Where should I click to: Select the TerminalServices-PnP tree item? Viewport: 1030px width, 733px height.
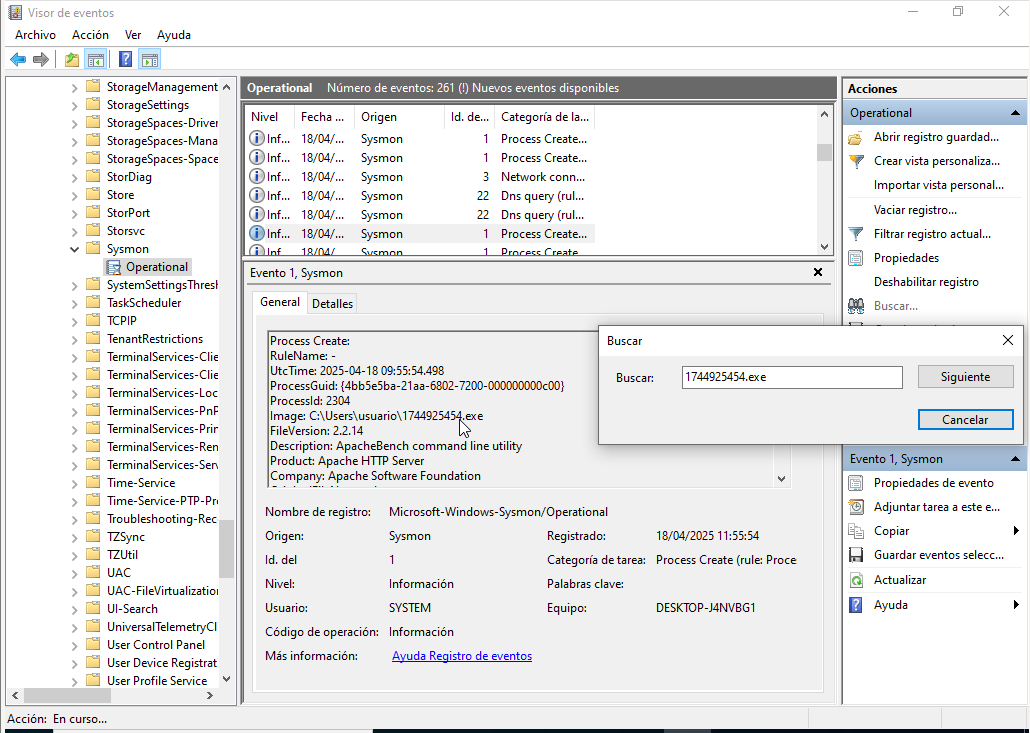coord(162,411)
